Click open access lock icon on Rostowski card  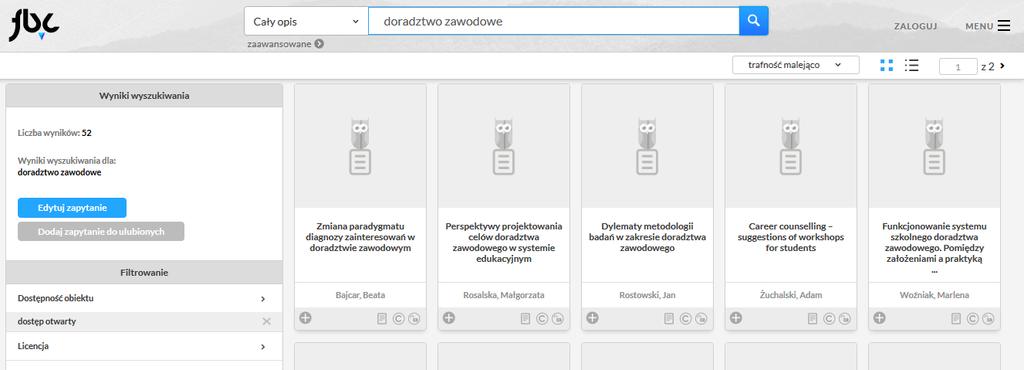701,319
